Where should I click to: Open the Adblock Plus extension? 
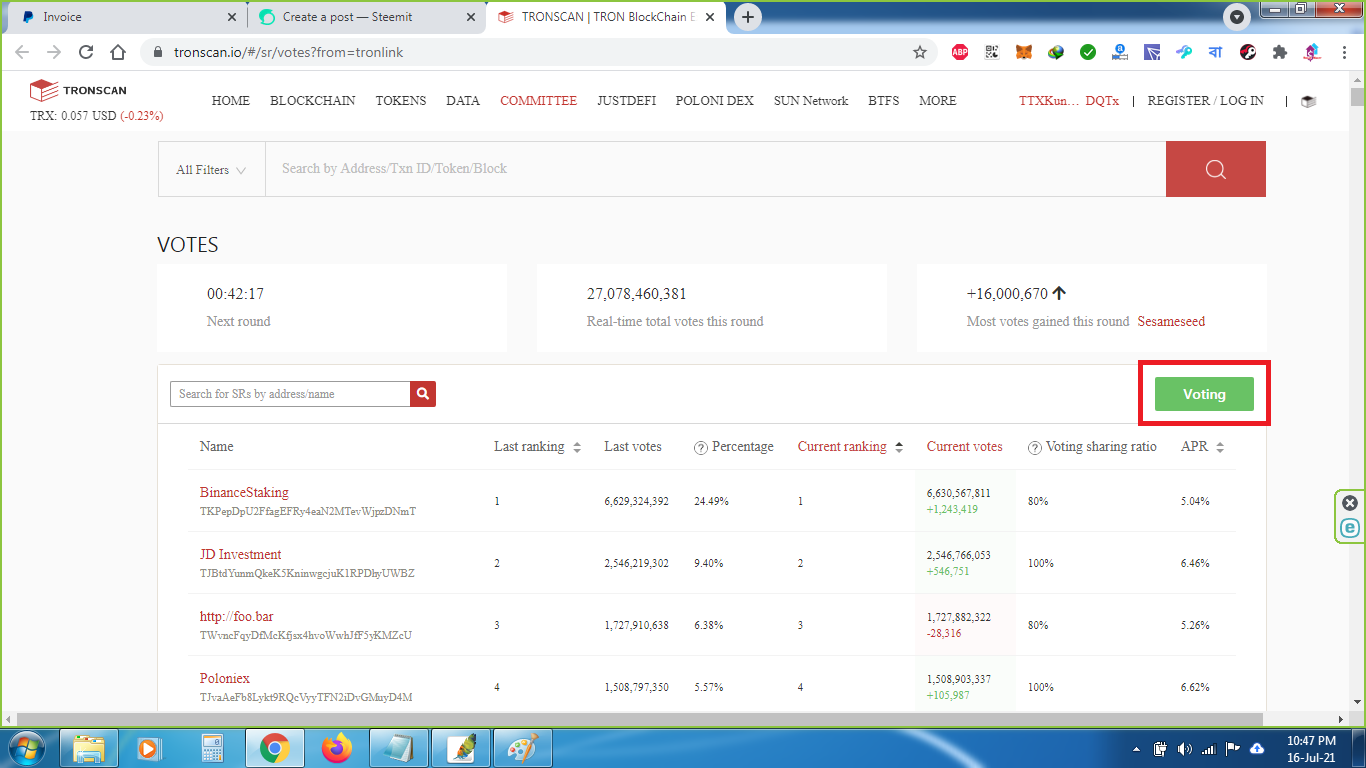(960, 52)
